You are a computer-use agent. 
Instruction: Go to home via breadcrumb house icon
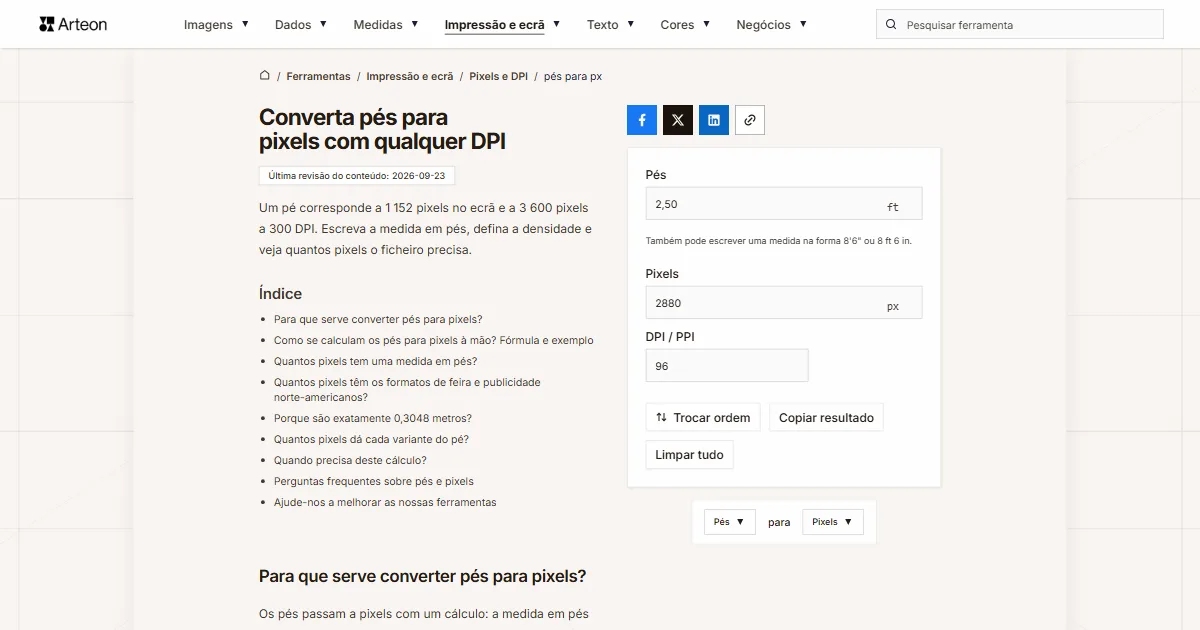[x=265, y=76]
